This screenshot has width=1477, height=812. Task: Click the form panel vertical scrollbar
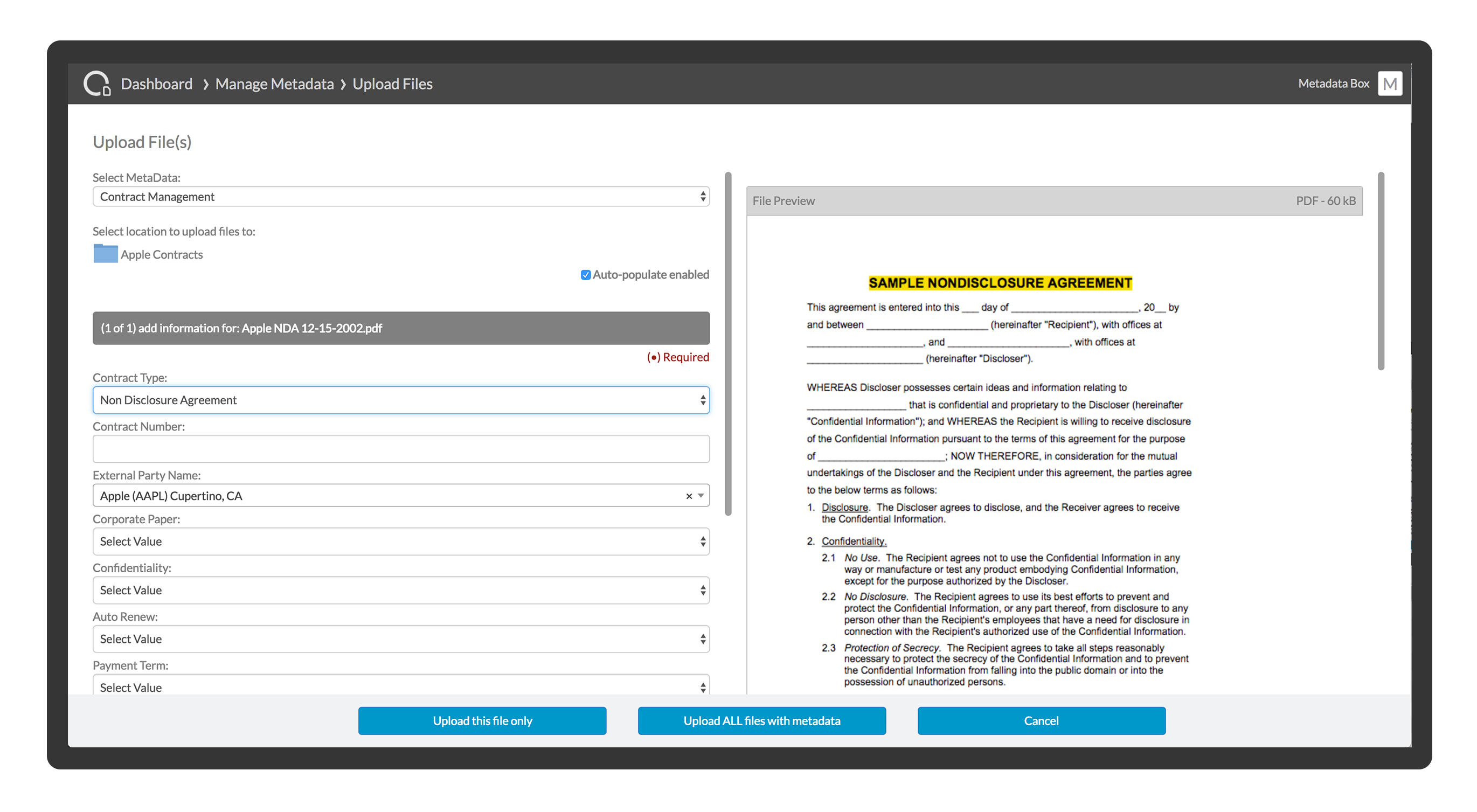(728, 344)
